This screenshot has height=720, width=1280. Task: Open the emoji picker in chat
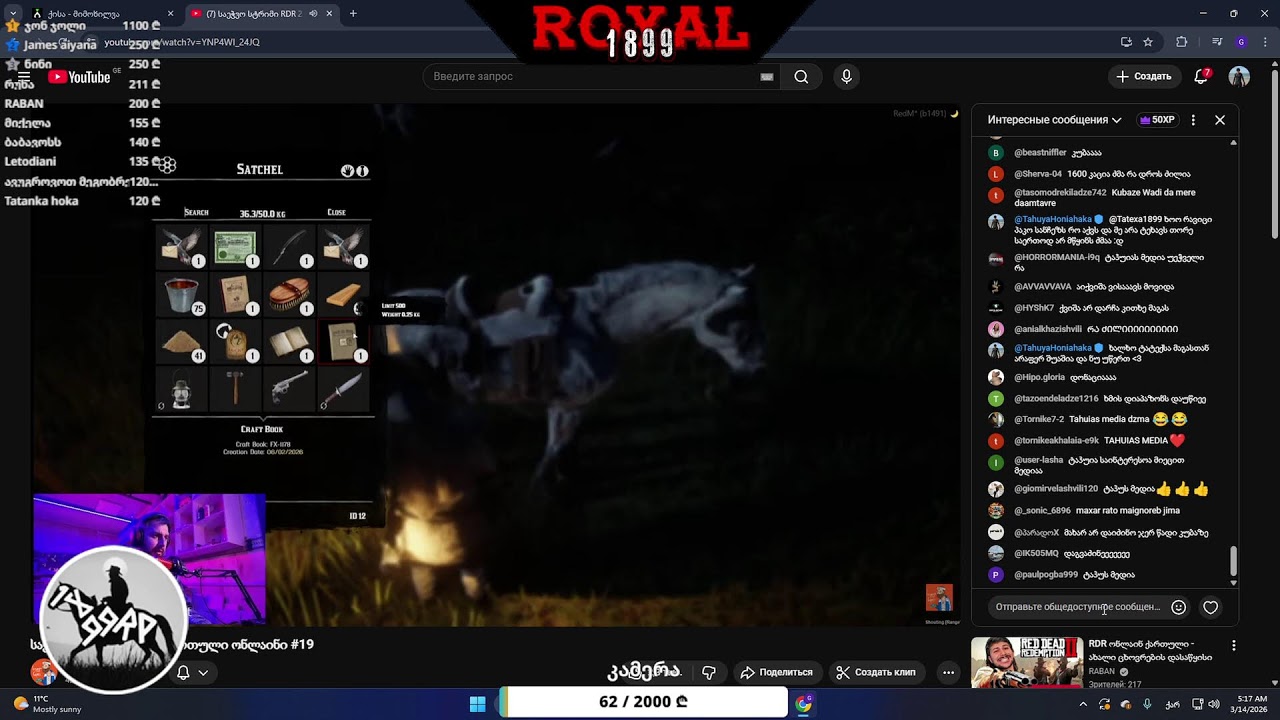tap(1178, 607)
